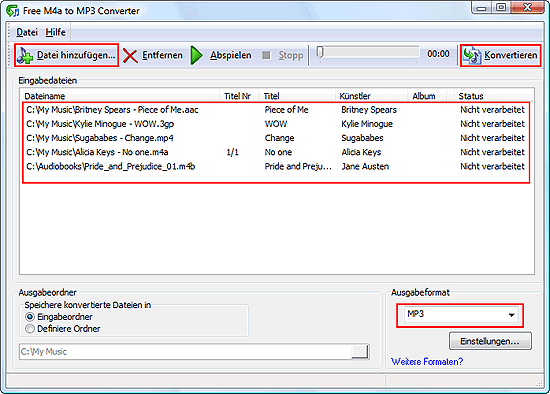Select the Definiere Ordner radio button
This screenshot has width=550, height=394.
(x=30, y=329)
